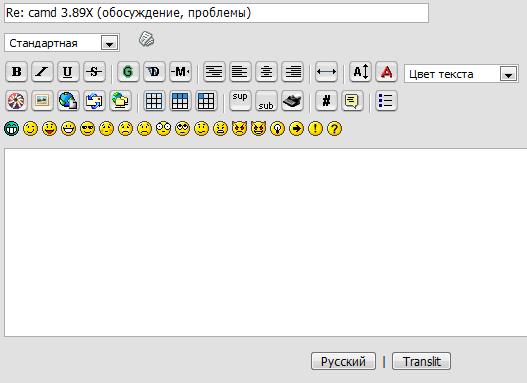Click the message icon preview next to Стандартная
Image resolution: width=527 pixels, height=383 pixels.
pyautogui.click(x=147, y=39)
